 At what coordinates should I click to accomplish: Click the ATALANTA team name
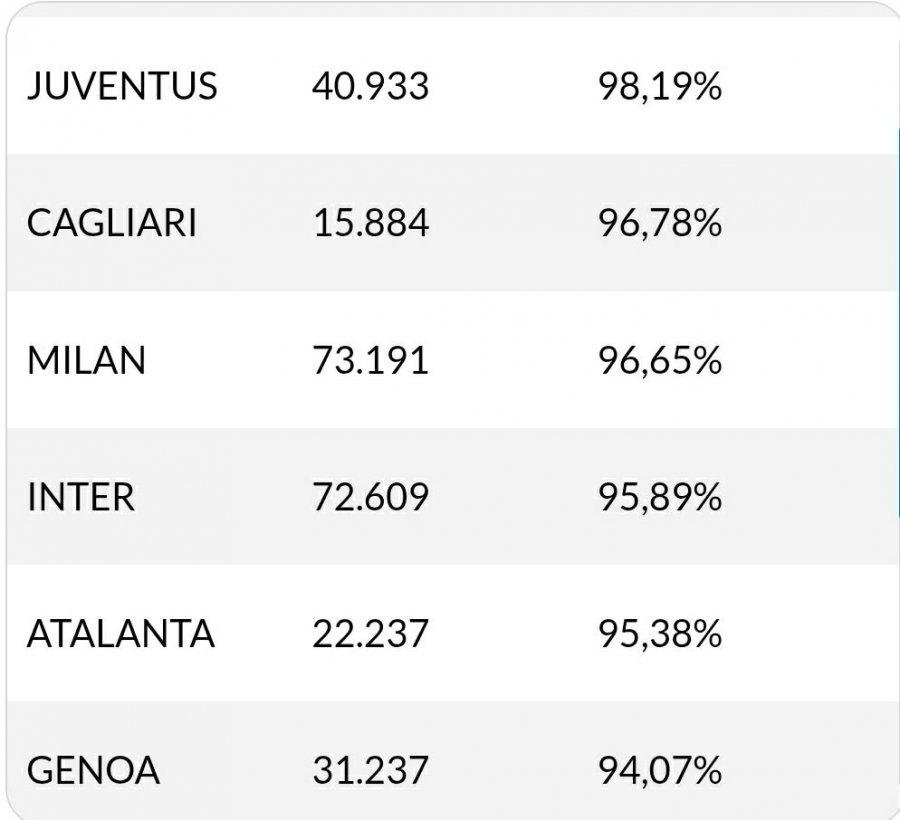pyautogui.click(x=120, y=634)
